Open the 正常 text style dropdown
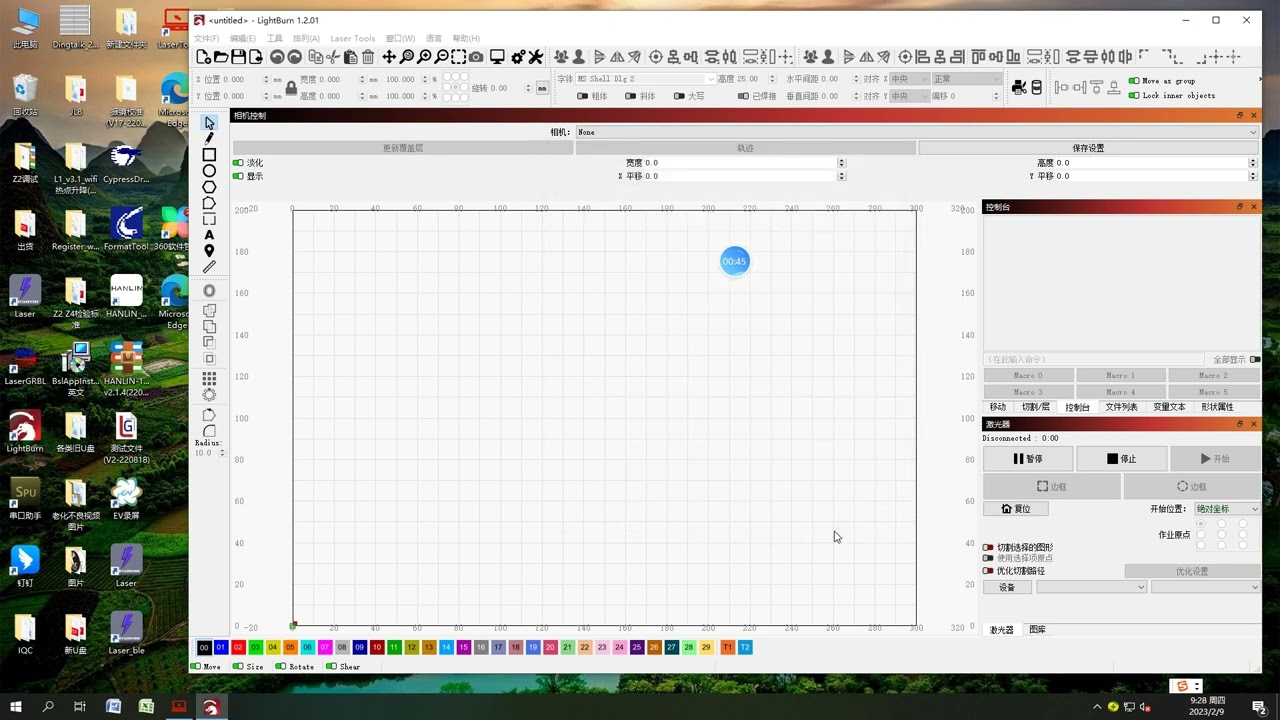 (x=966, y=79)
